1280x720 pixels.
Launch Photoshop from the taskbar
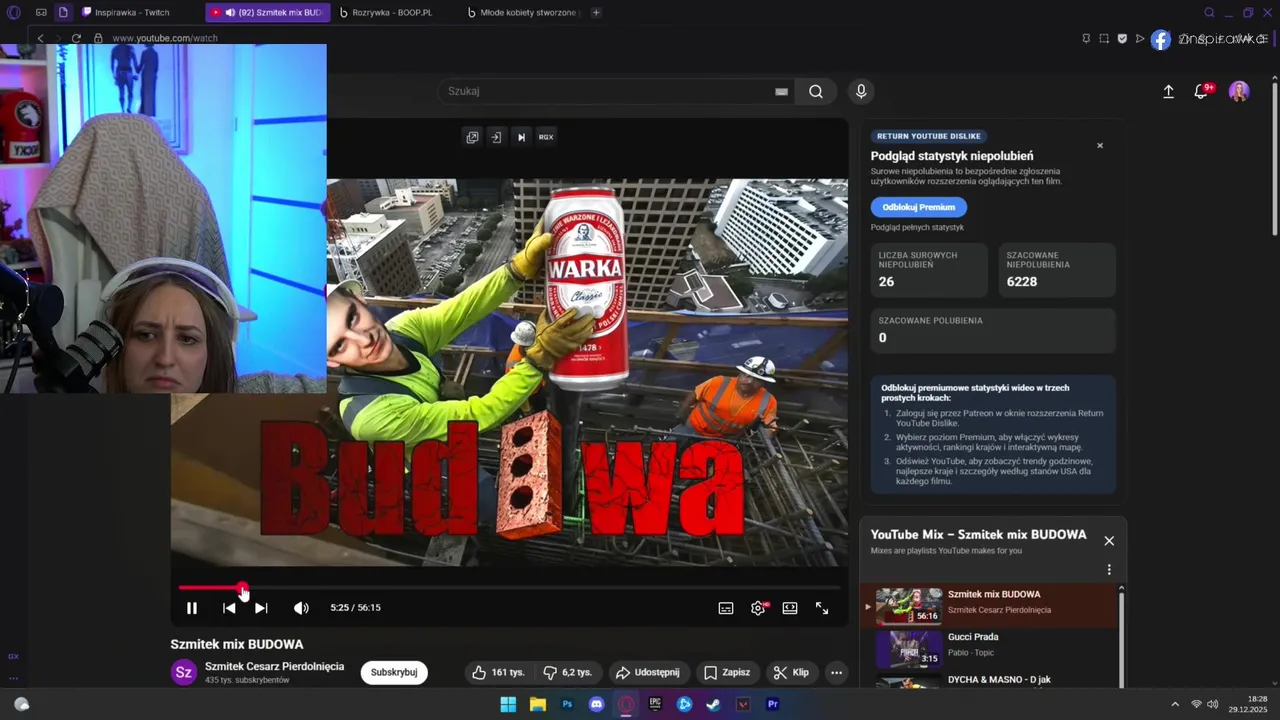pyautogui.click(x=567, y=704)
